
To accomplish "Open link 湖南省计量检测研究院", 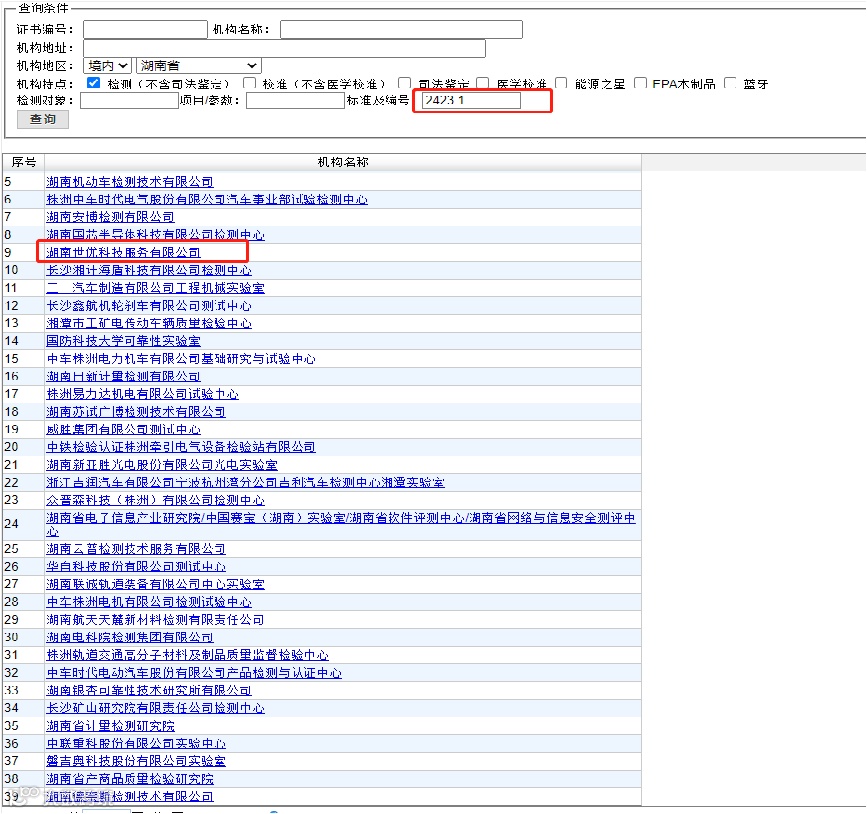I will click(111, 726).
